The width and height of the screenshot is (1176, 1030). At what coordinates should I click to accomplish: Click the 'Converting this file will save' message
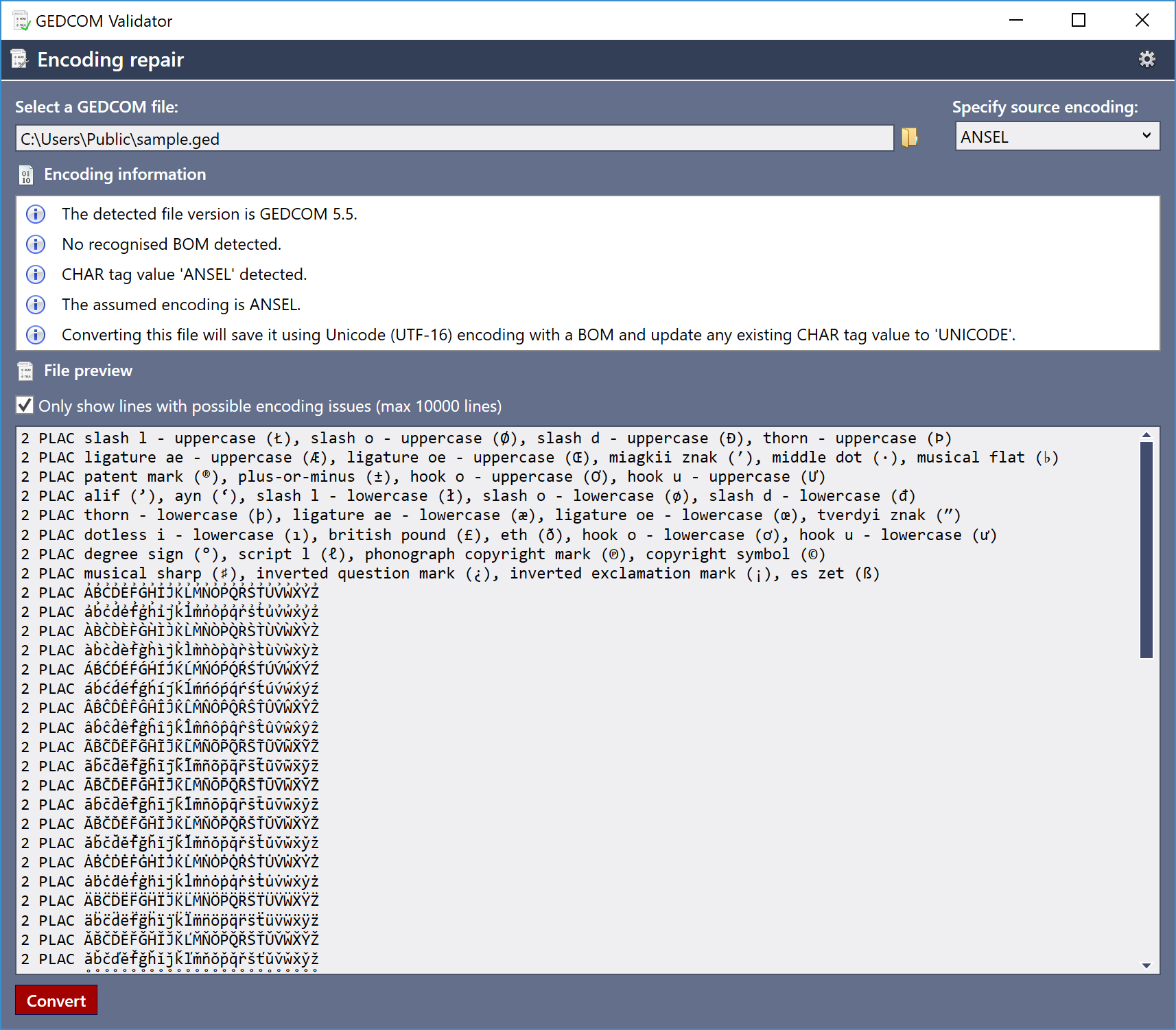click(539, 335)
